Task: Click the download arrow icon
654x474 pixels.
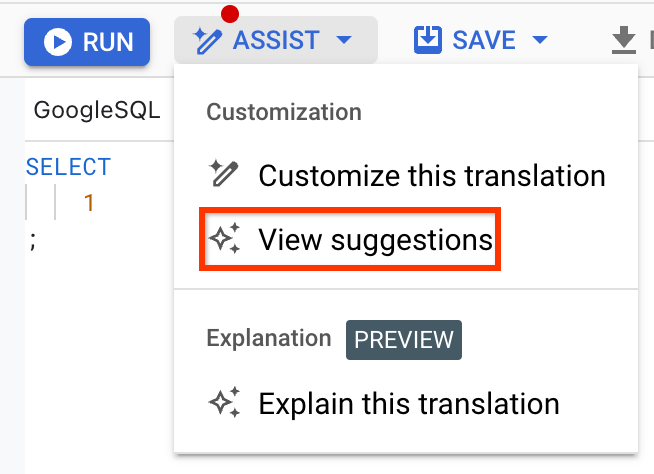Action: (x=624, y=40)
